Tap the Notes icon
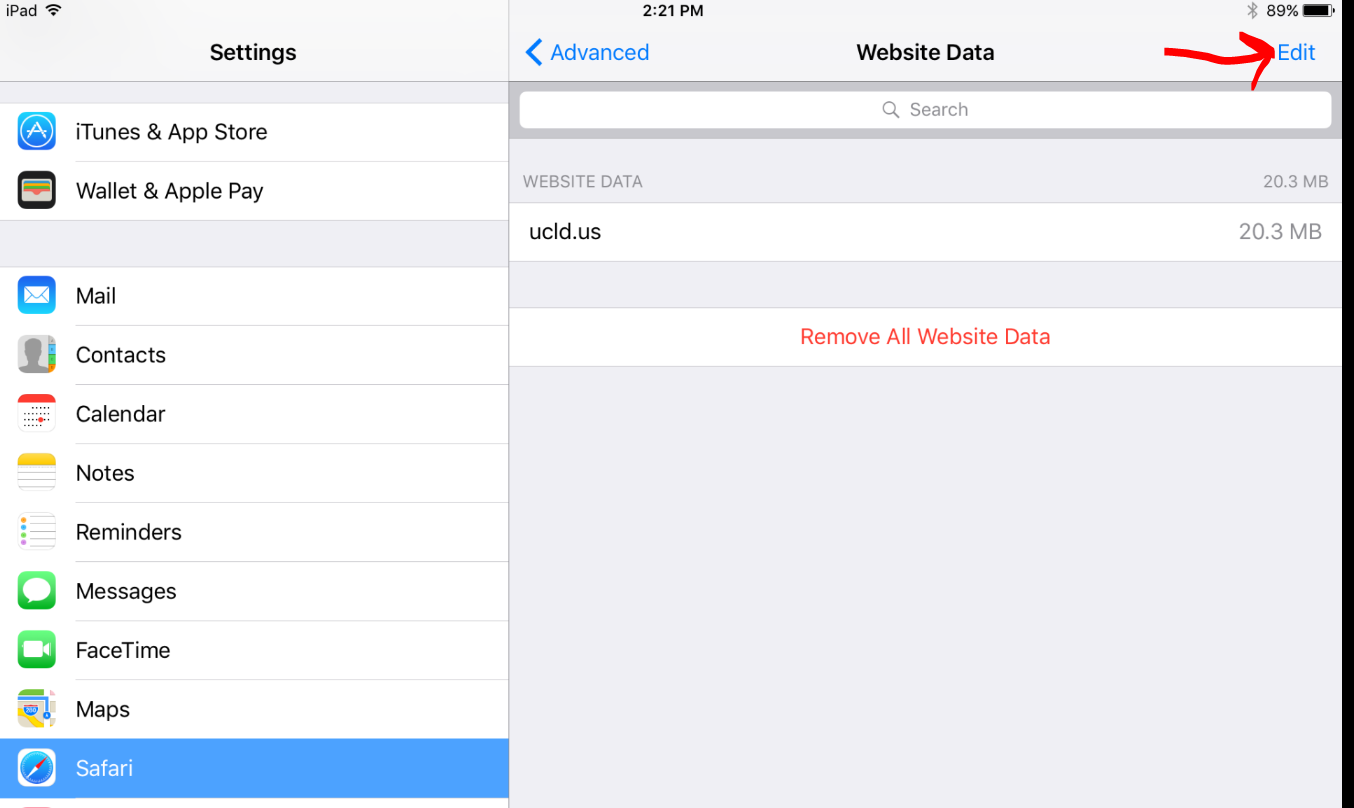 point(37,473)
